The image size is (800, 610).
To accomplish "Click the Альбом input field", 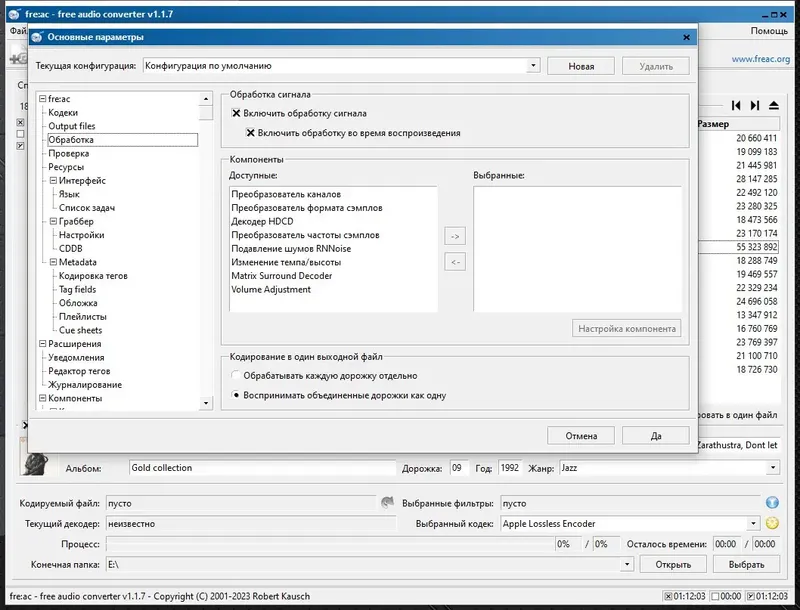I will [x=262, y=468].
